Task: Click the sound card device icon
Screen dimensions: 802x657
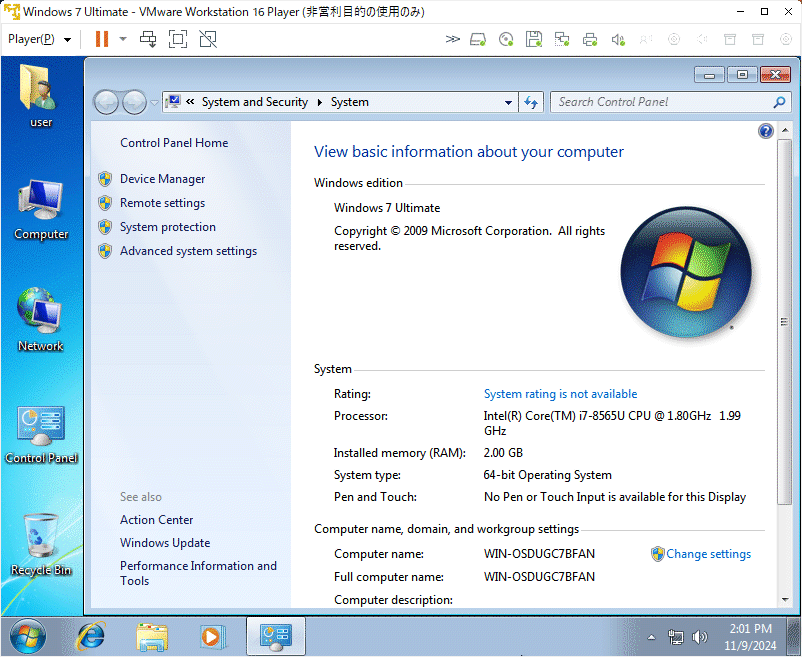Action: click(x=617, y=39)
